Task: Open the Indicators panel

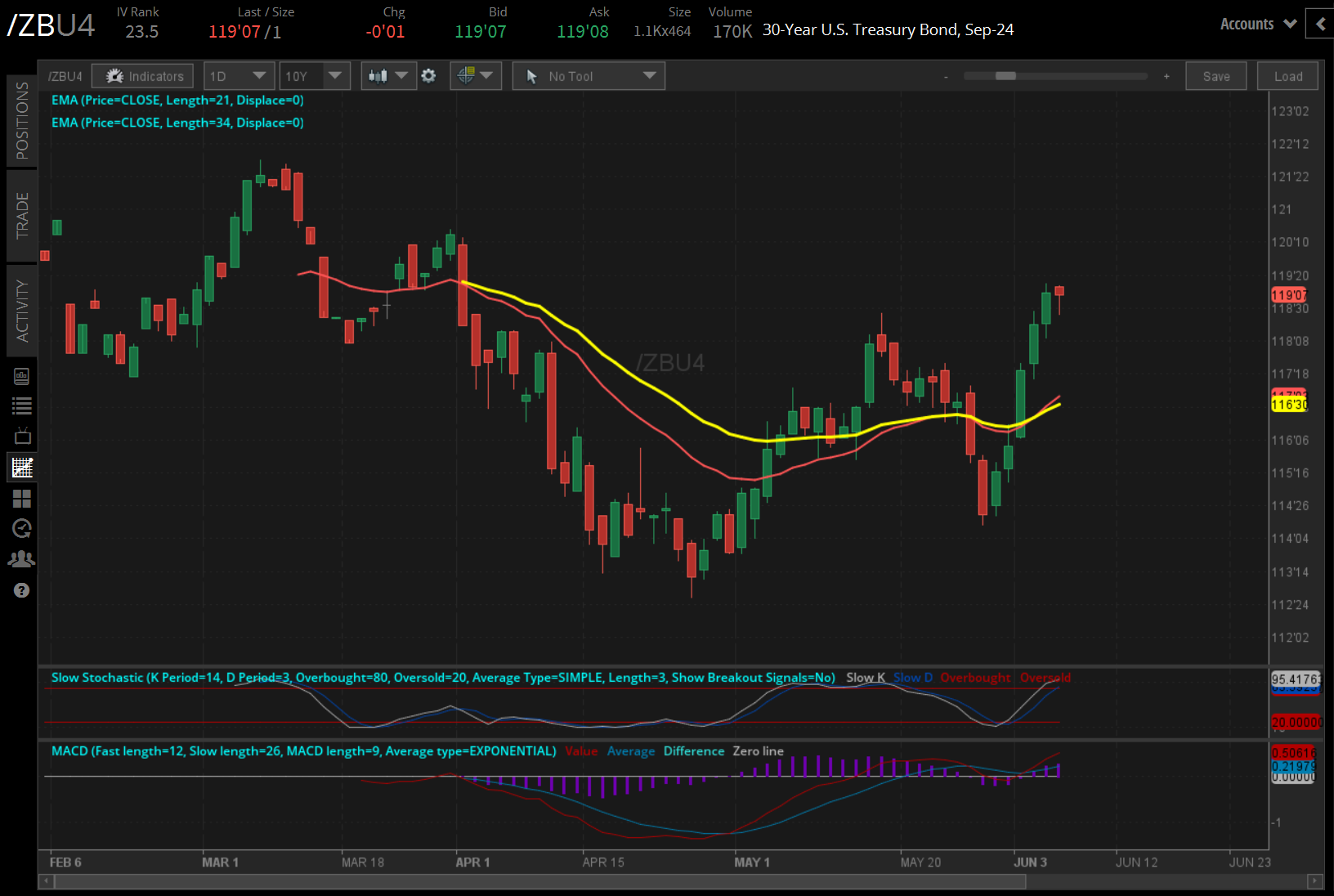Action: click(x=143, y=76)
